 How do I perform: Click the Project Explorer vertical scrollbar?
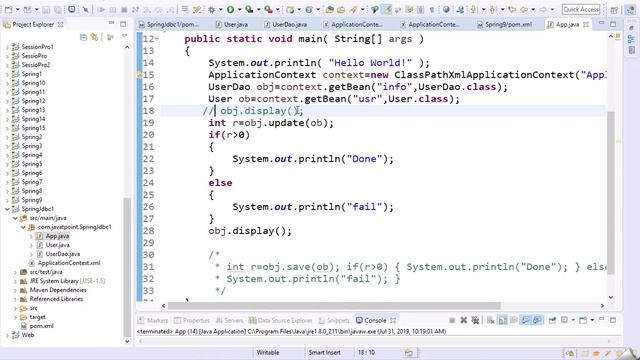(x=127, y=267)
